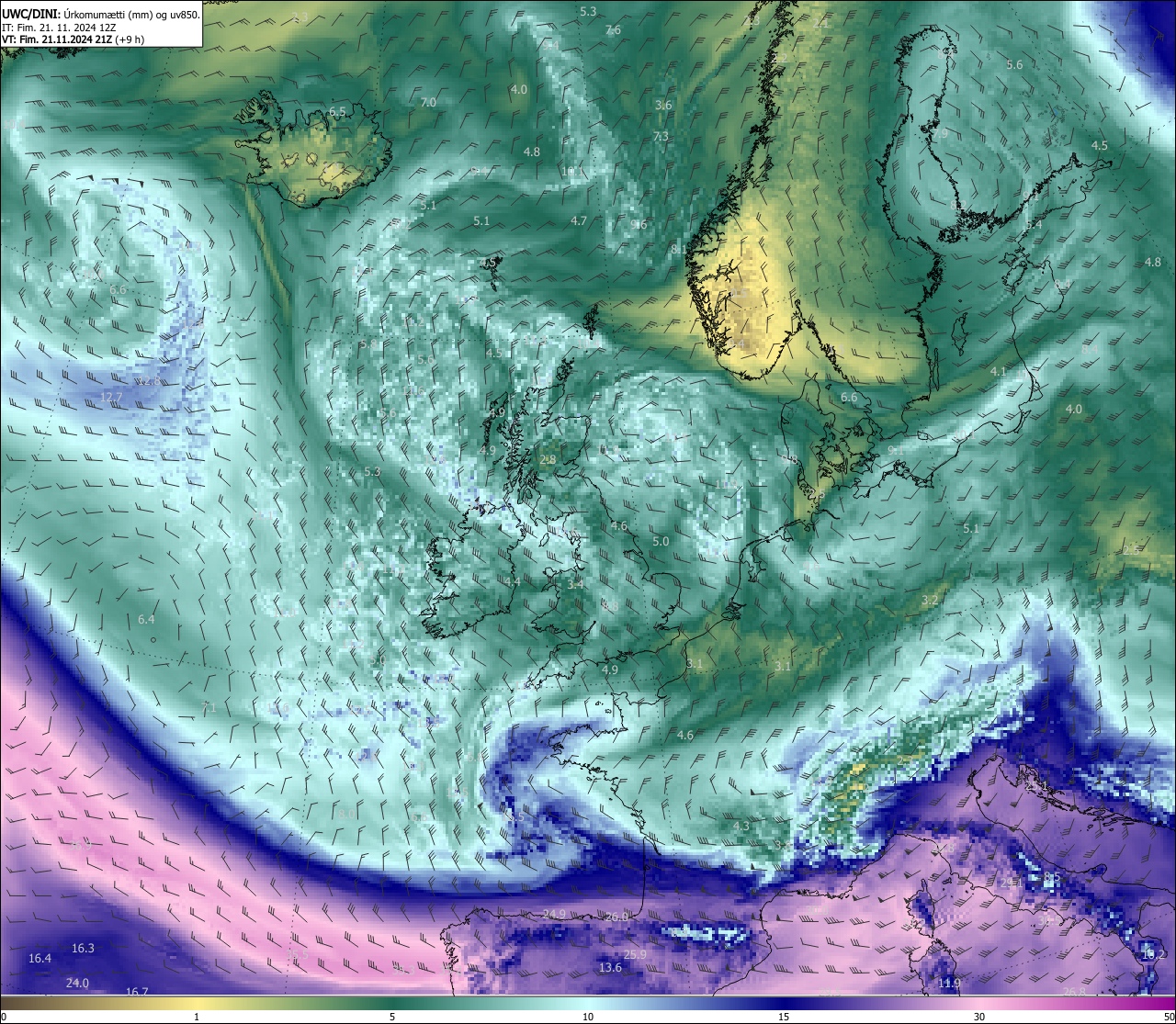Click the dark green section of the color scale
Screen dimensions: 1176x1024
click(392, 1003)
